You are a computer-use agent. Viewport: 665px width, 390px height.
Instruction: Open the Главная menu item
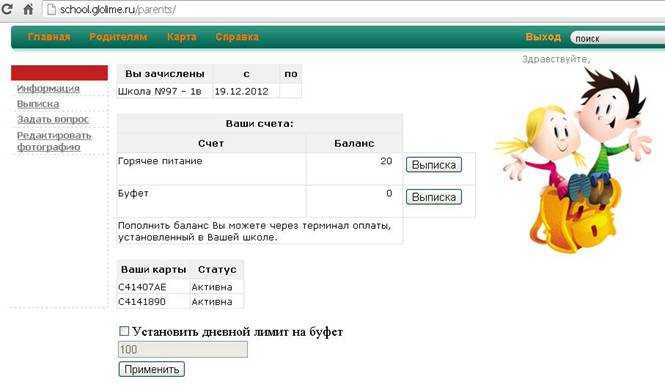(49, 37)
